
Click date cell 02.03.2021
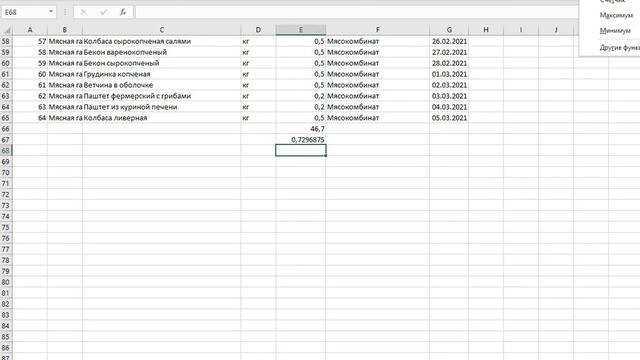[449, 85]
